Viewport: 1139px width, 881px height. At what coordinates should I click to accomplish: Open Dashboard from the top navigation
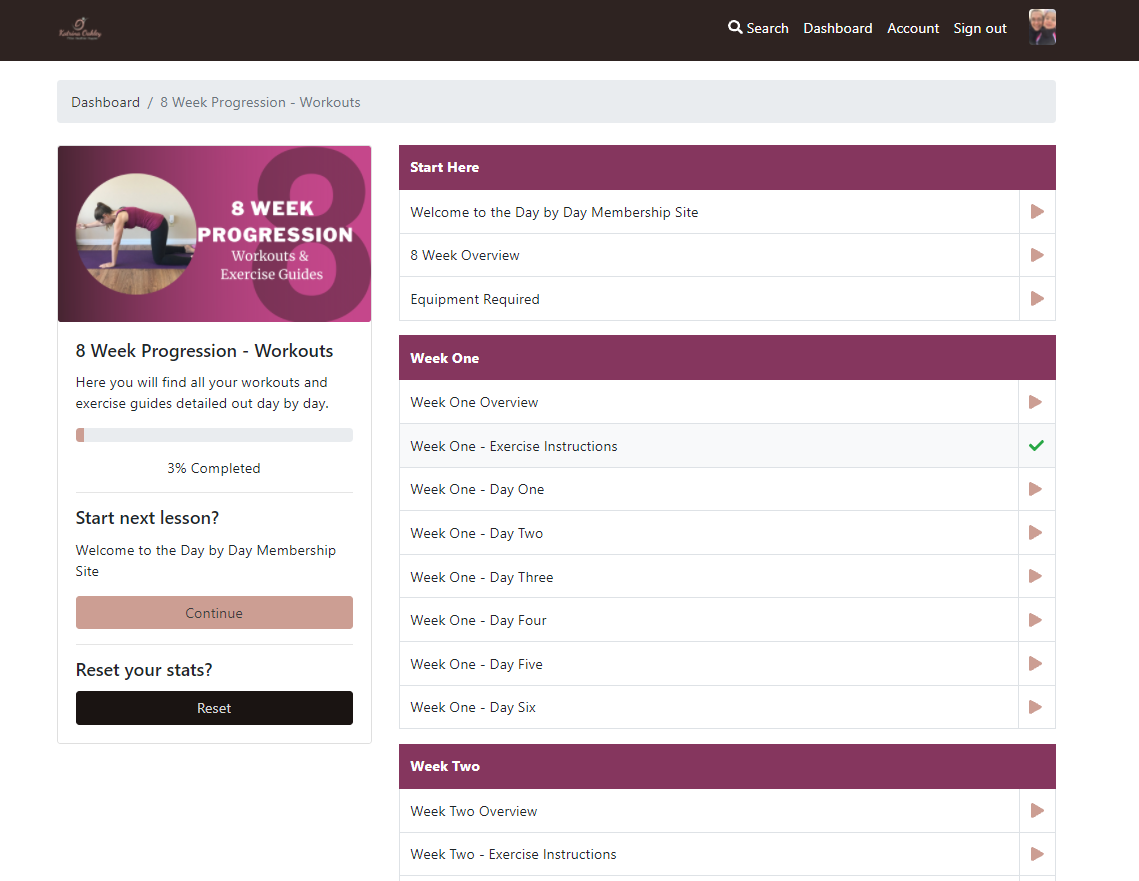tap(837, 28)
